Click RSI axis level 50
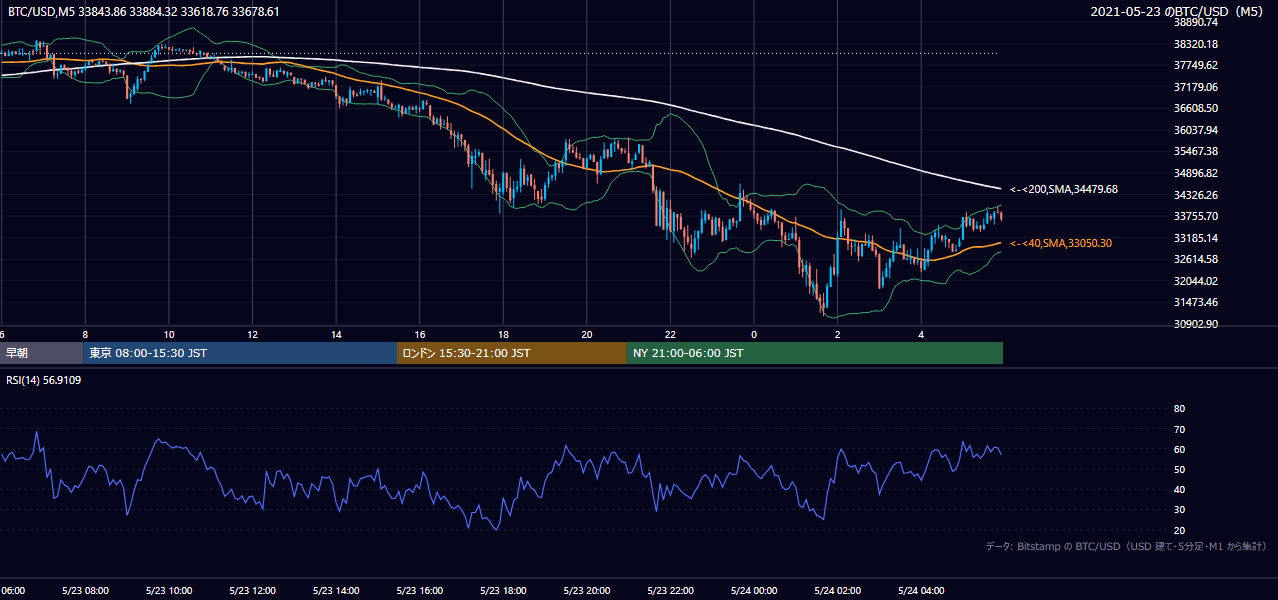1278x600 pixels. click(1179, 469)
